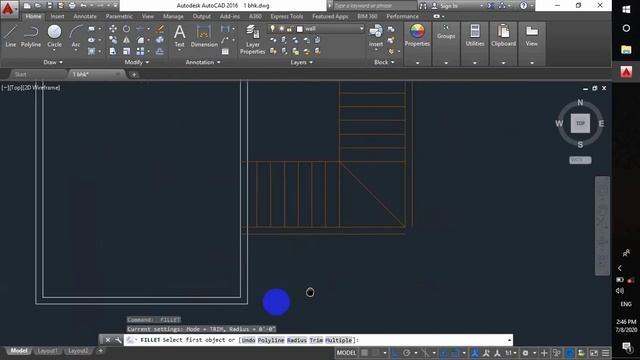This screenshot has height=360, width=640.
Task: Toggle the wall layer lock icon
Action: pos(289,29)
